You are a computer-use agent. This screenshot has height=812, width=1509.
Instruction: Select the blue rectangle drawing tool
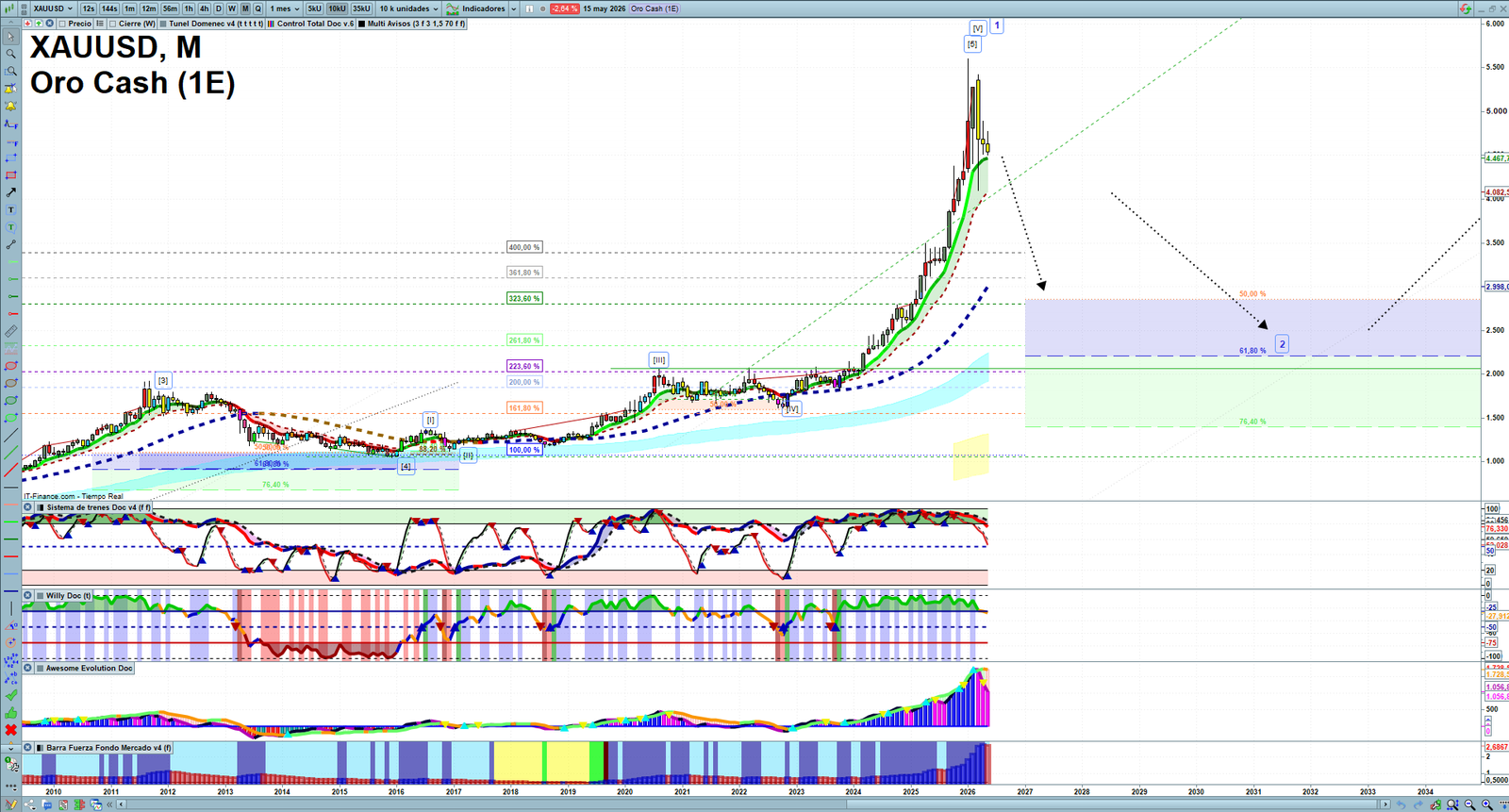tap(11, 157)
